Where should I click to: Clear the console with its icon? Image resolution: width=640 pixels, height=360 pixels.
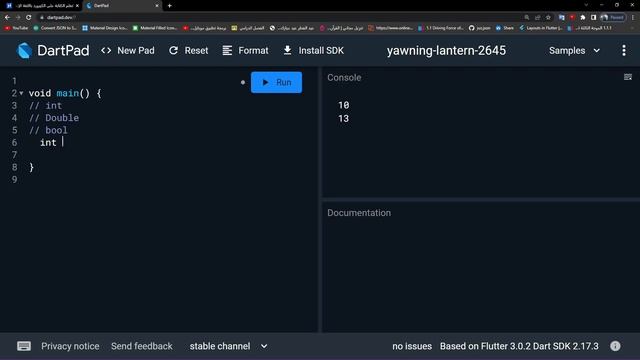click(x=628, y=77)
